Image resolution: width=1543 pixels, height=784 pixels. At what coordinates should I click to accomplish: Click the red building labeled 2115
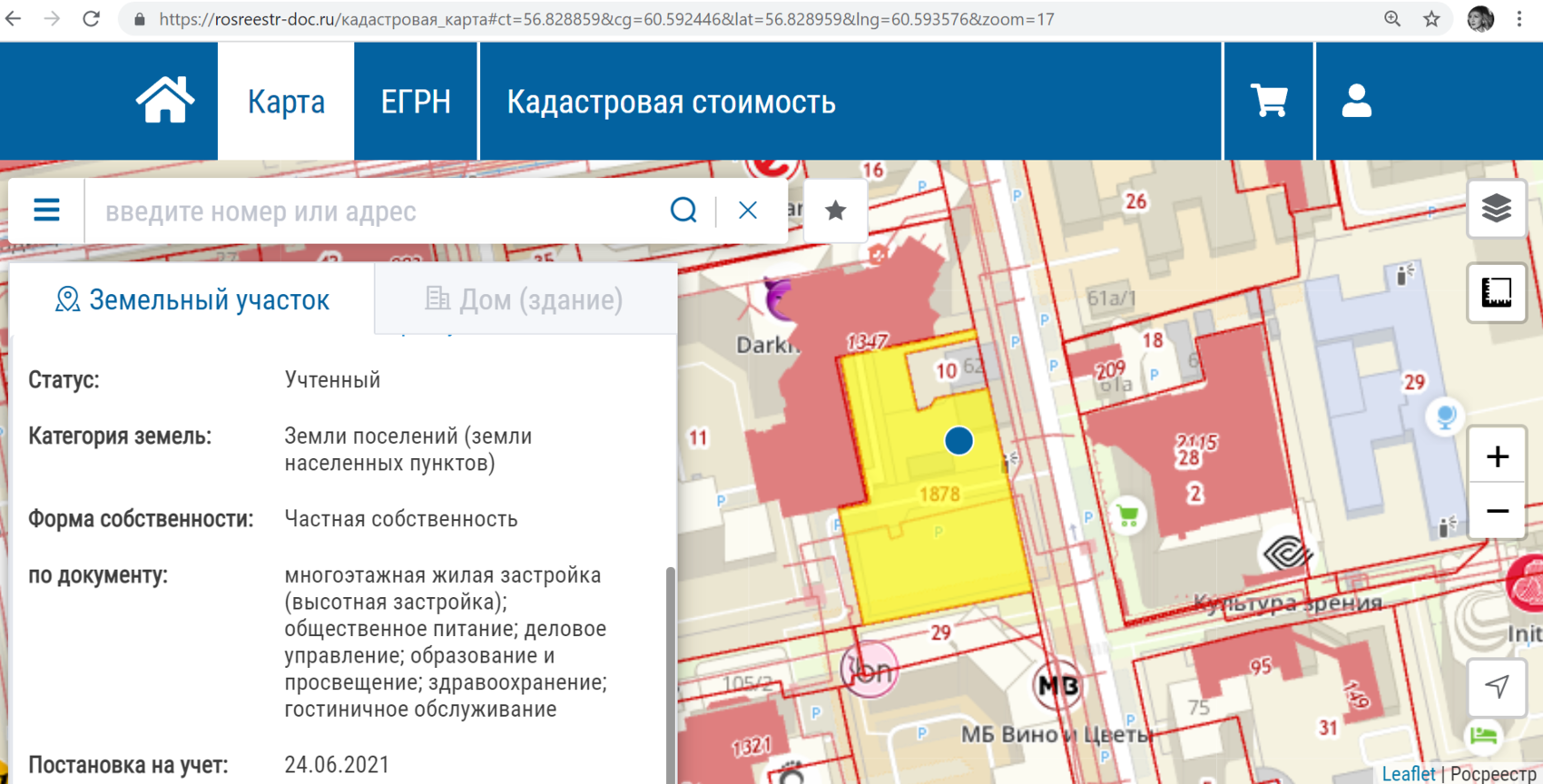1196,445
